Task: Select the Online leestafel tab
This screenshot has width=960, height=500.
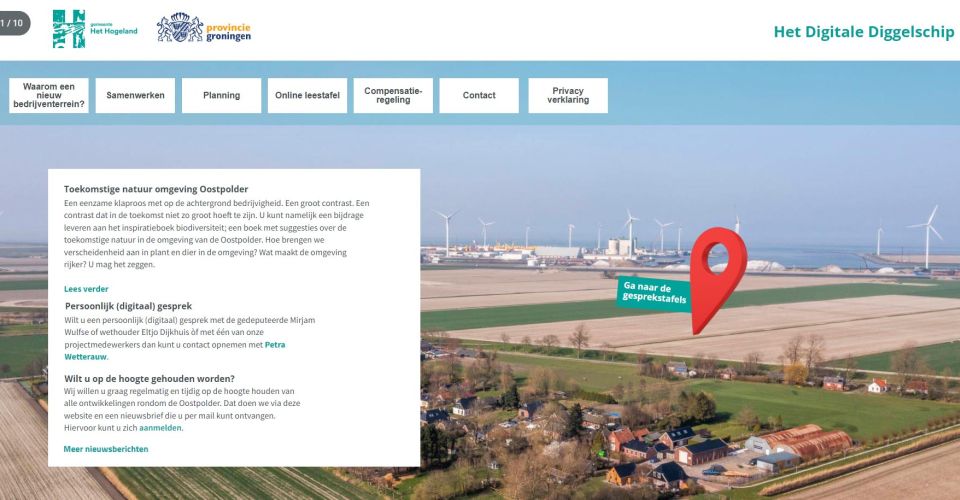Action: tap(307, 96)
